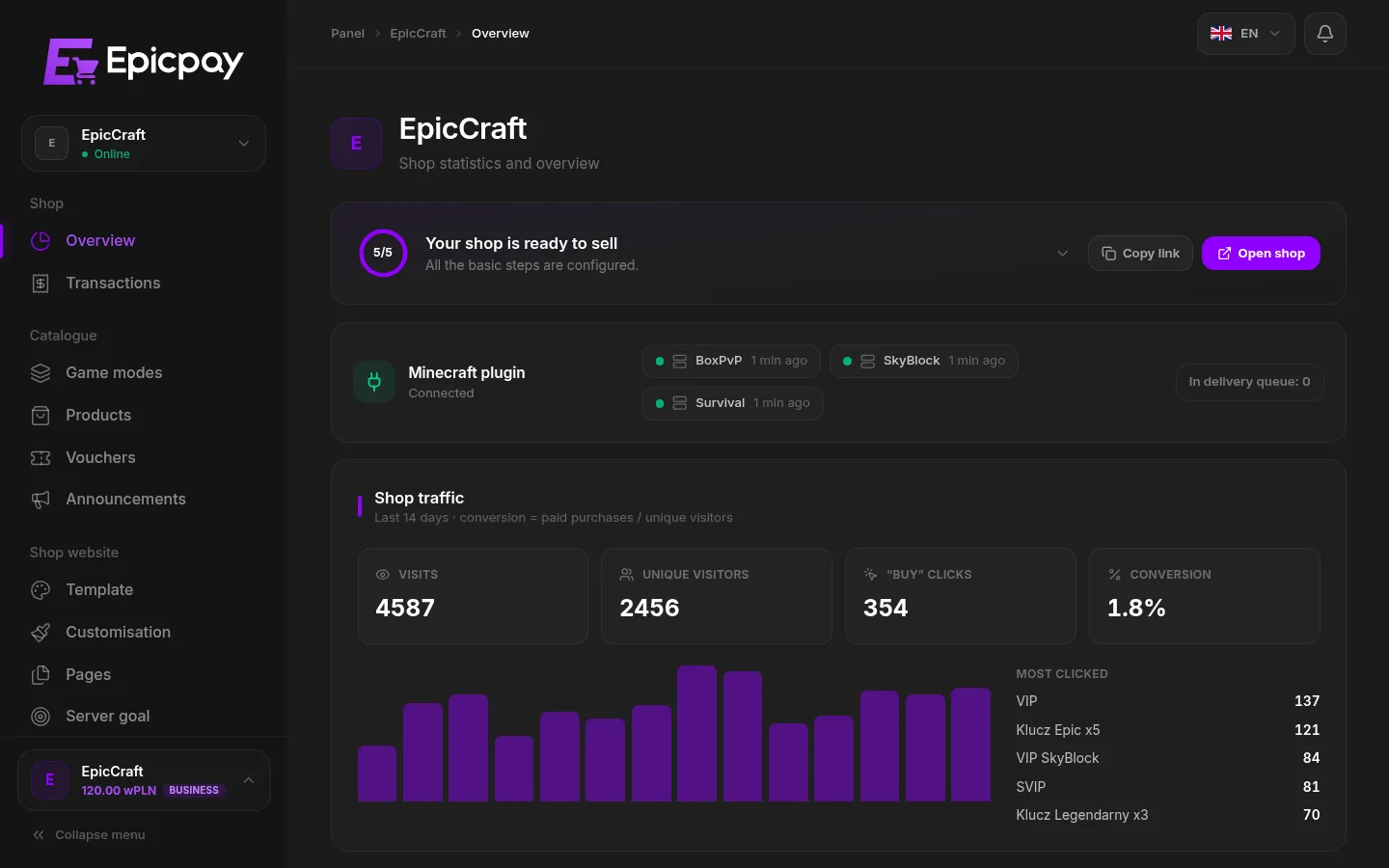Click the Overview pie chart icon
This screenshot has width=1389, height=868.
(41, 241)
